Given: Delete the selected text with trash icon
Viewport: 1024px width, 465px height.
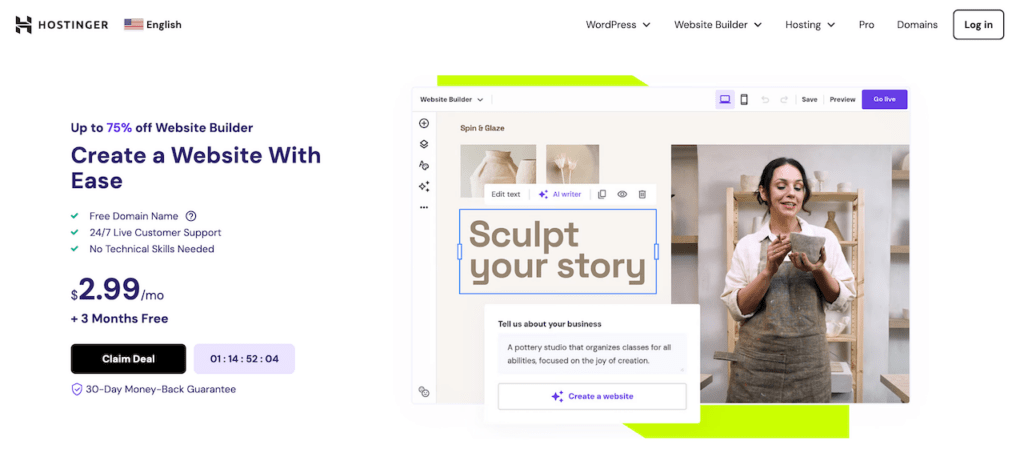Looking at the screenshot, I should [642, 194].
